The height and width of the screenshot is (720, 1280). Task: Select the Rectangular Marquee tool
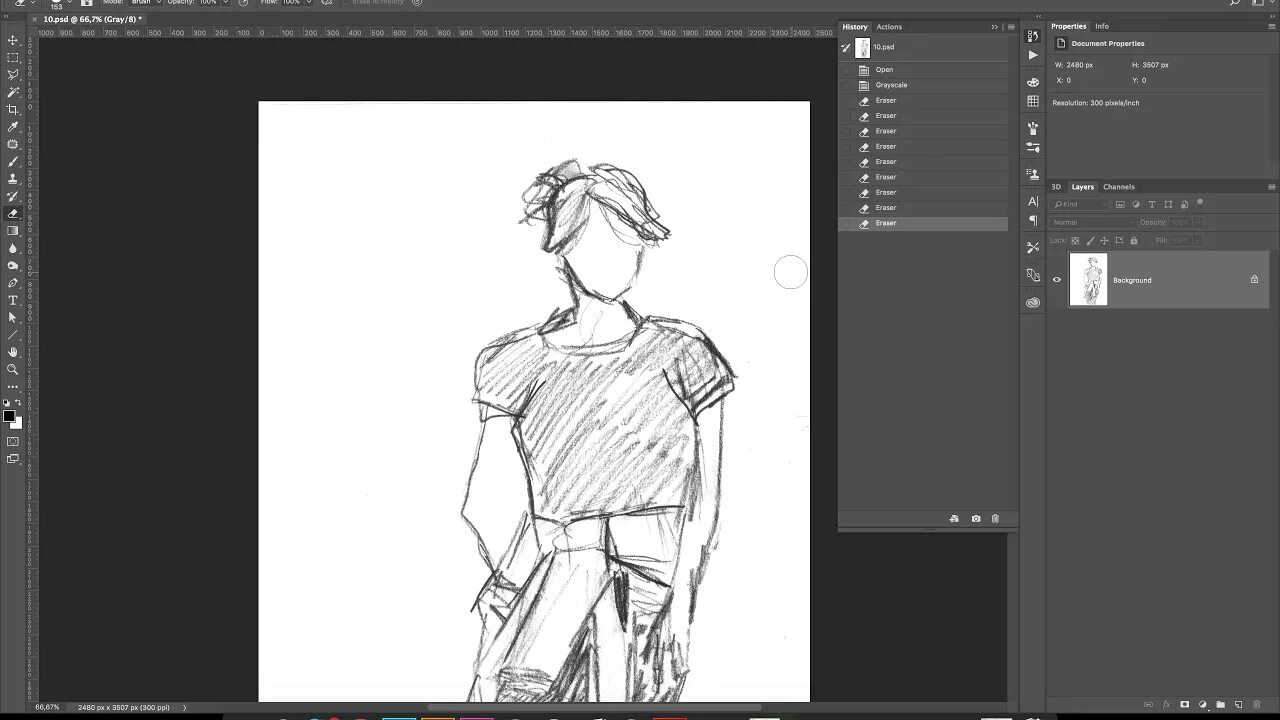tap(13, 57)
